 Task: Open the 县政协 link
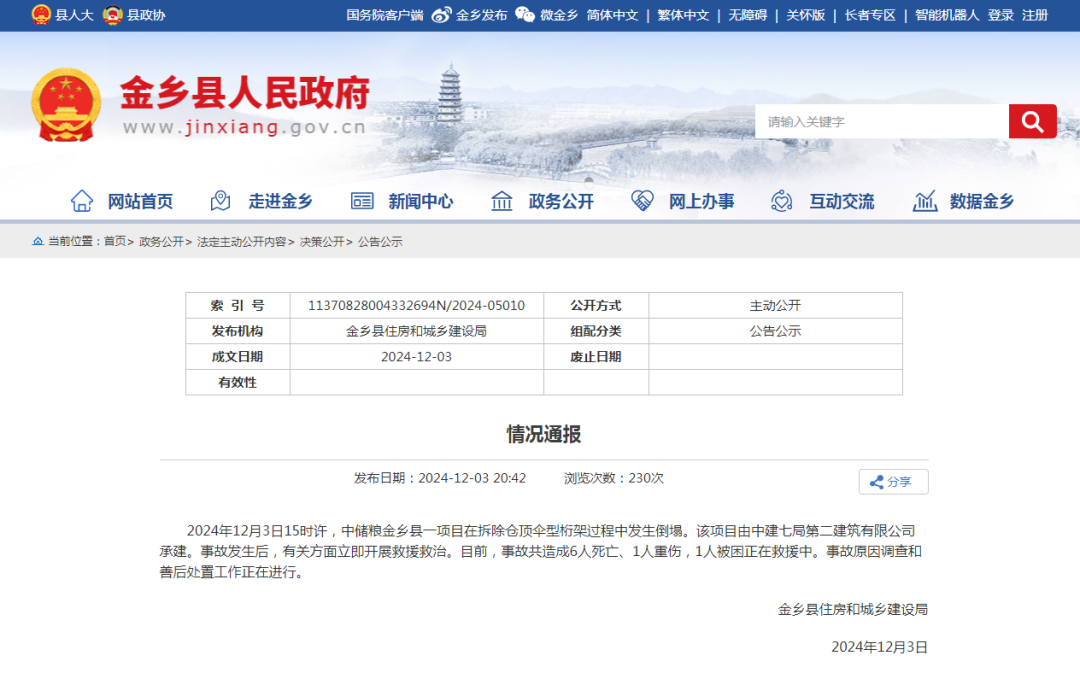(146, 15)
